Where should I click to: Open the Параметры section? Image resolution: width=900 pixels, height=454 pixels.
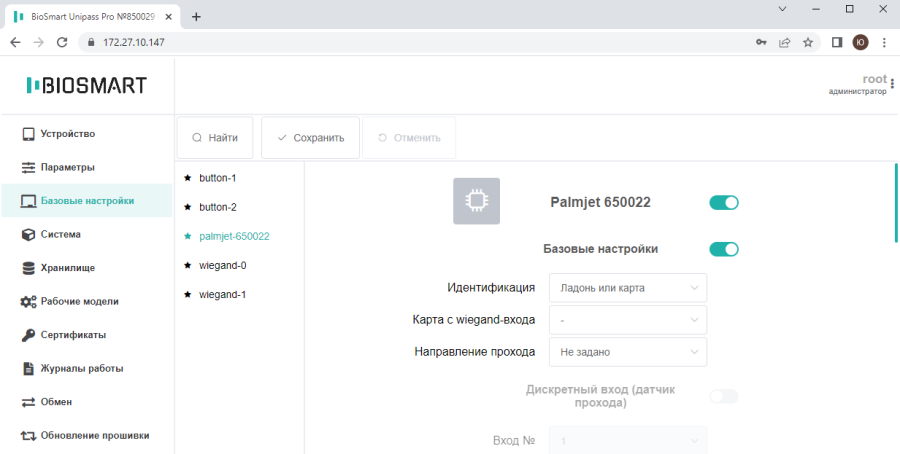87,168
